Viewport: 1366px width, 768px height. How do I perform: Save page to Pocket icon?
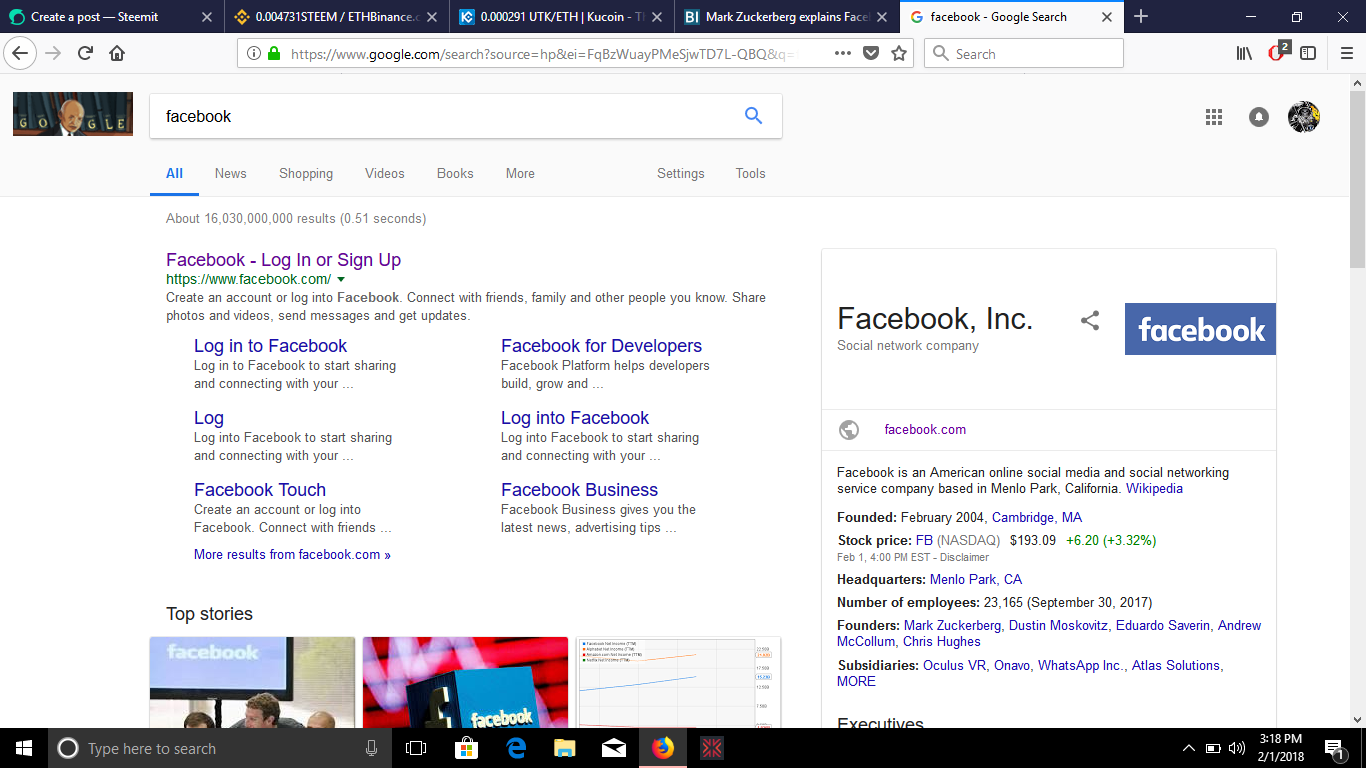(871, 53)
